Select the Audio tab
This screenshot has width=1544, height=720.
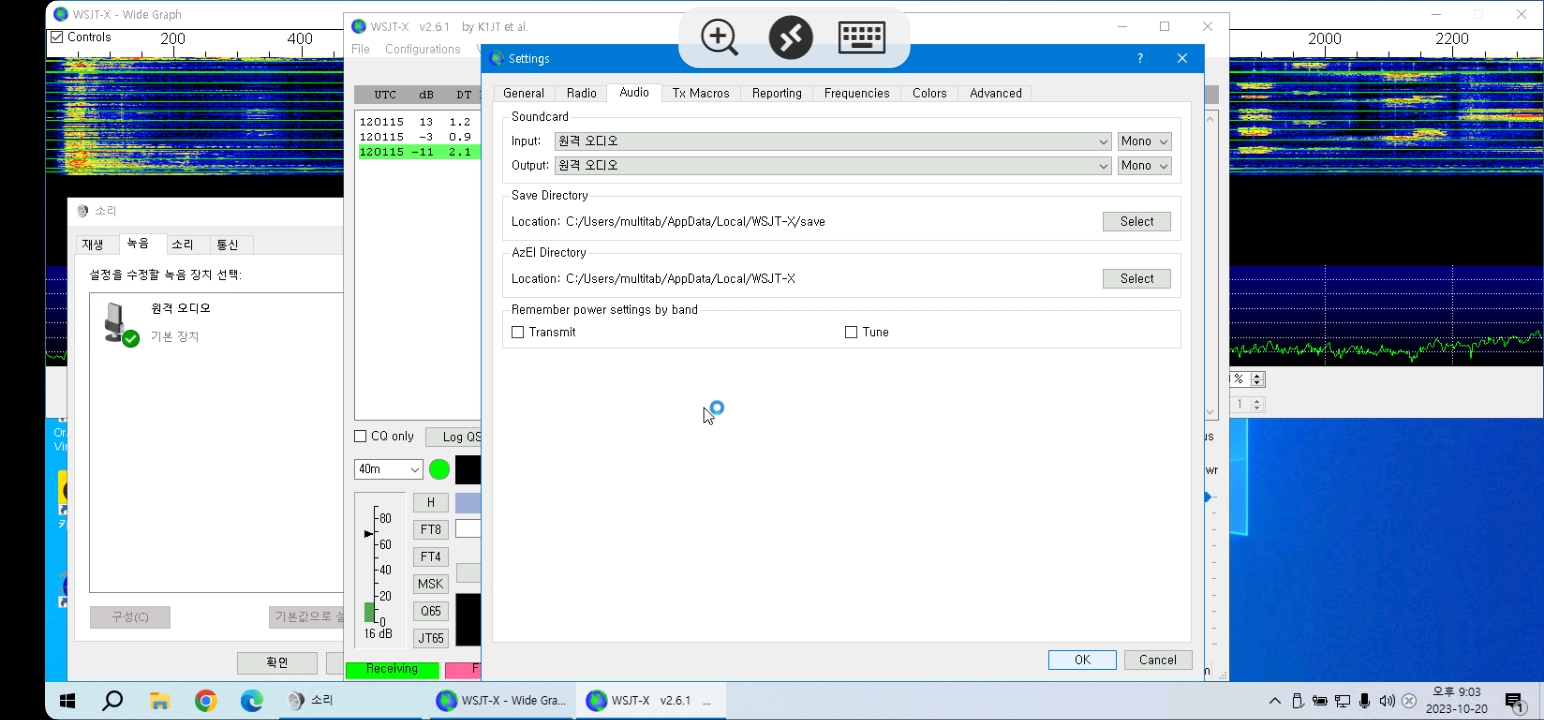point(634,92)
